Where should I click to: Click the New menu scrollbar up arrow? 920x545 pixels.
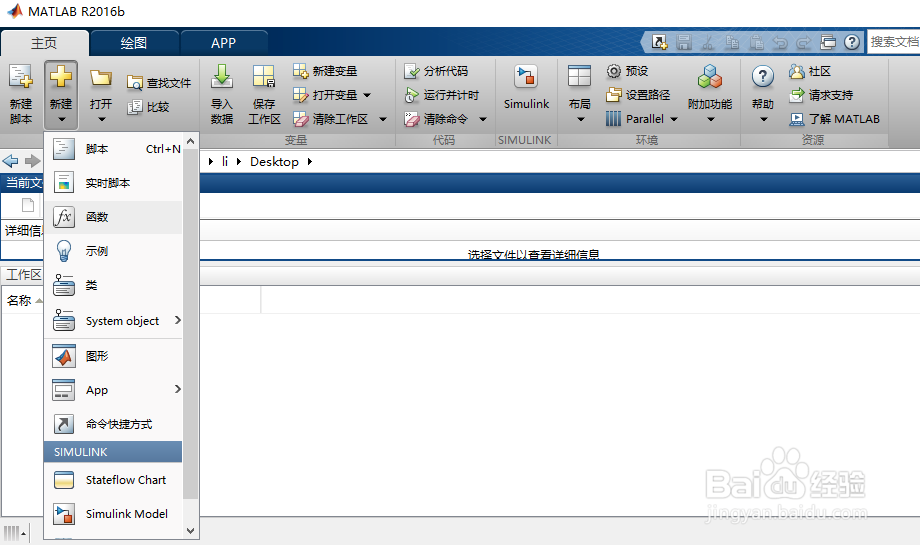(x=190, y=141)
